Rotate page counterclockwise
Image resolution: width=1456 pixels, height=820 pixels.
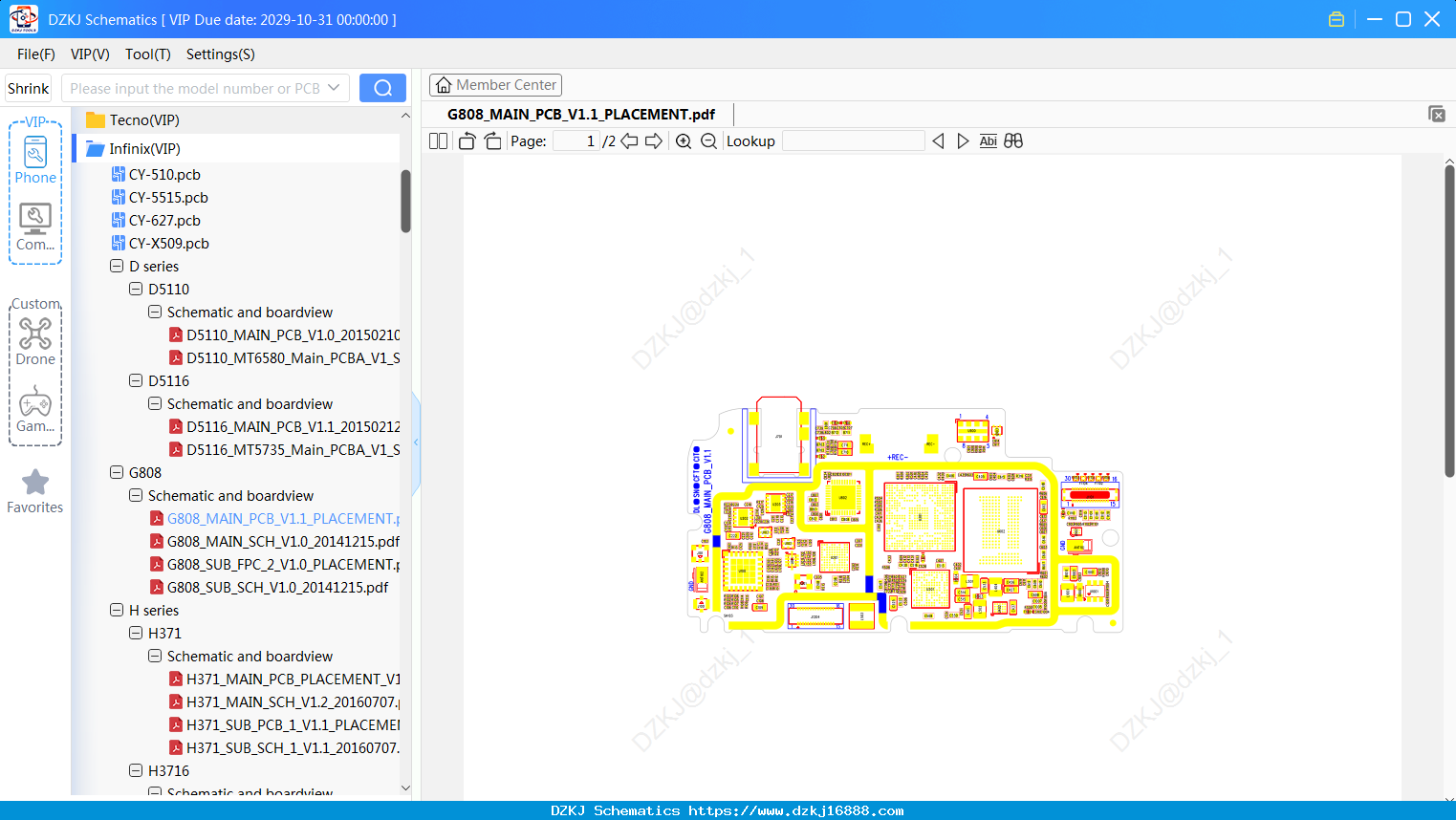[467, 141]
